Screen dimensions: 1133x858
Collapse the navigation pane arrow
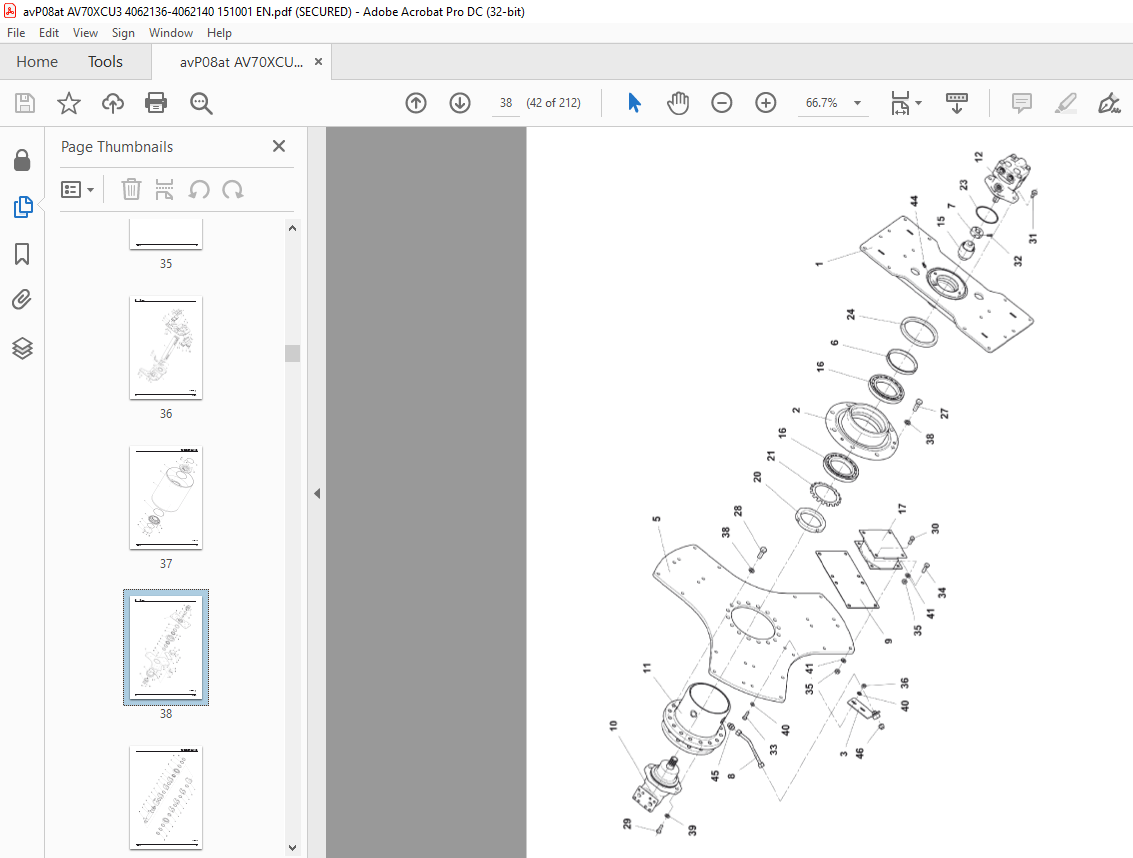pos(317,494)
